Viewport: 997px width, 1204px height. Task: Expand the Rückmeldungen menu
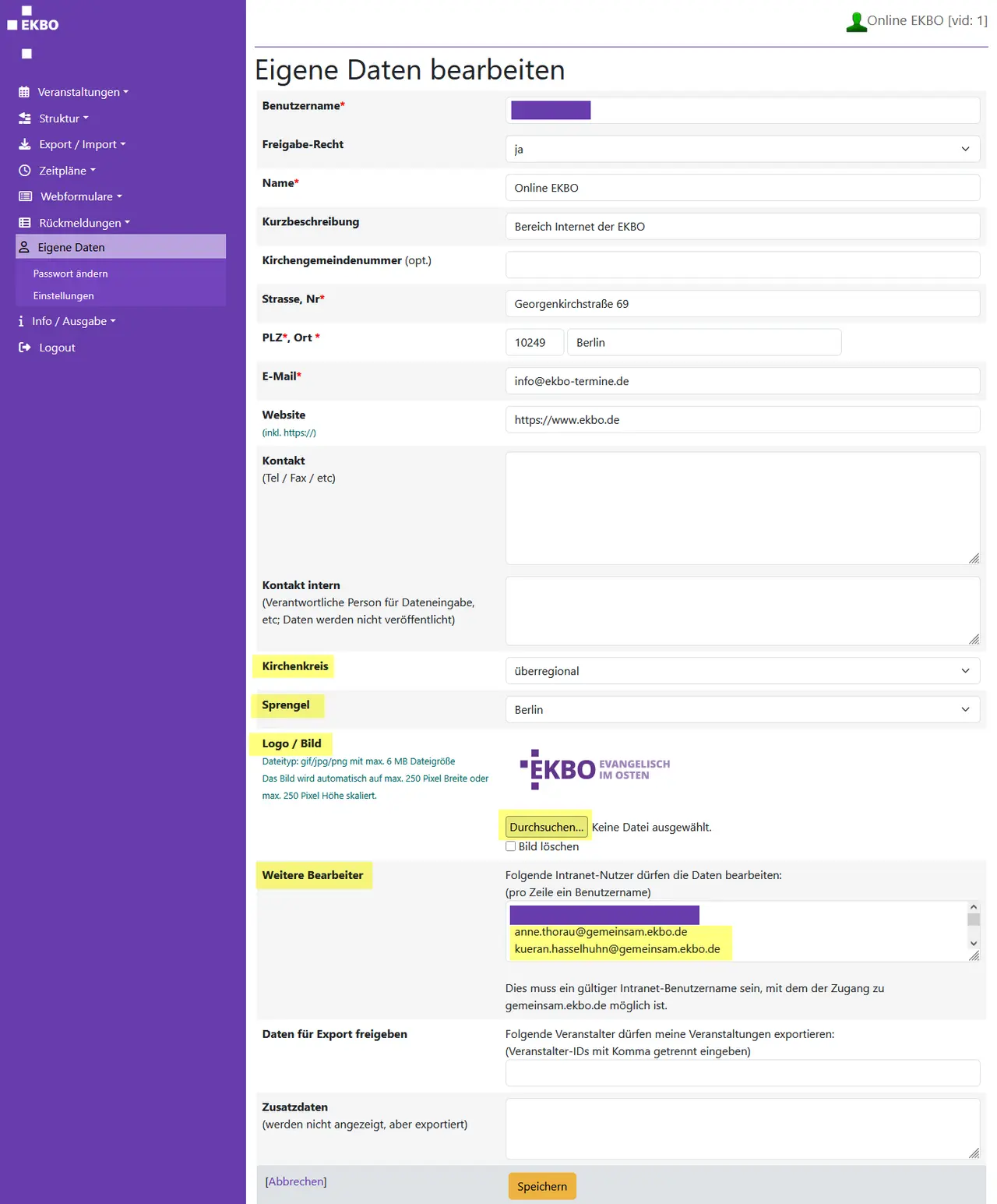(85, 223)
